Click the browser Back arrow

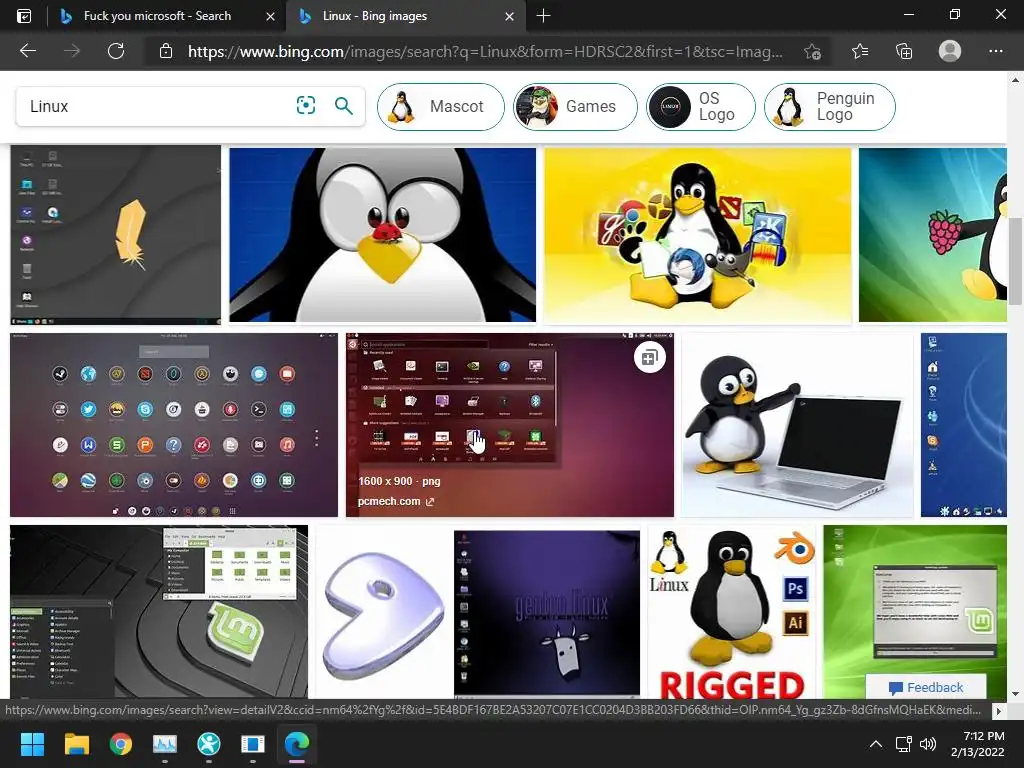tap(27, 51)
